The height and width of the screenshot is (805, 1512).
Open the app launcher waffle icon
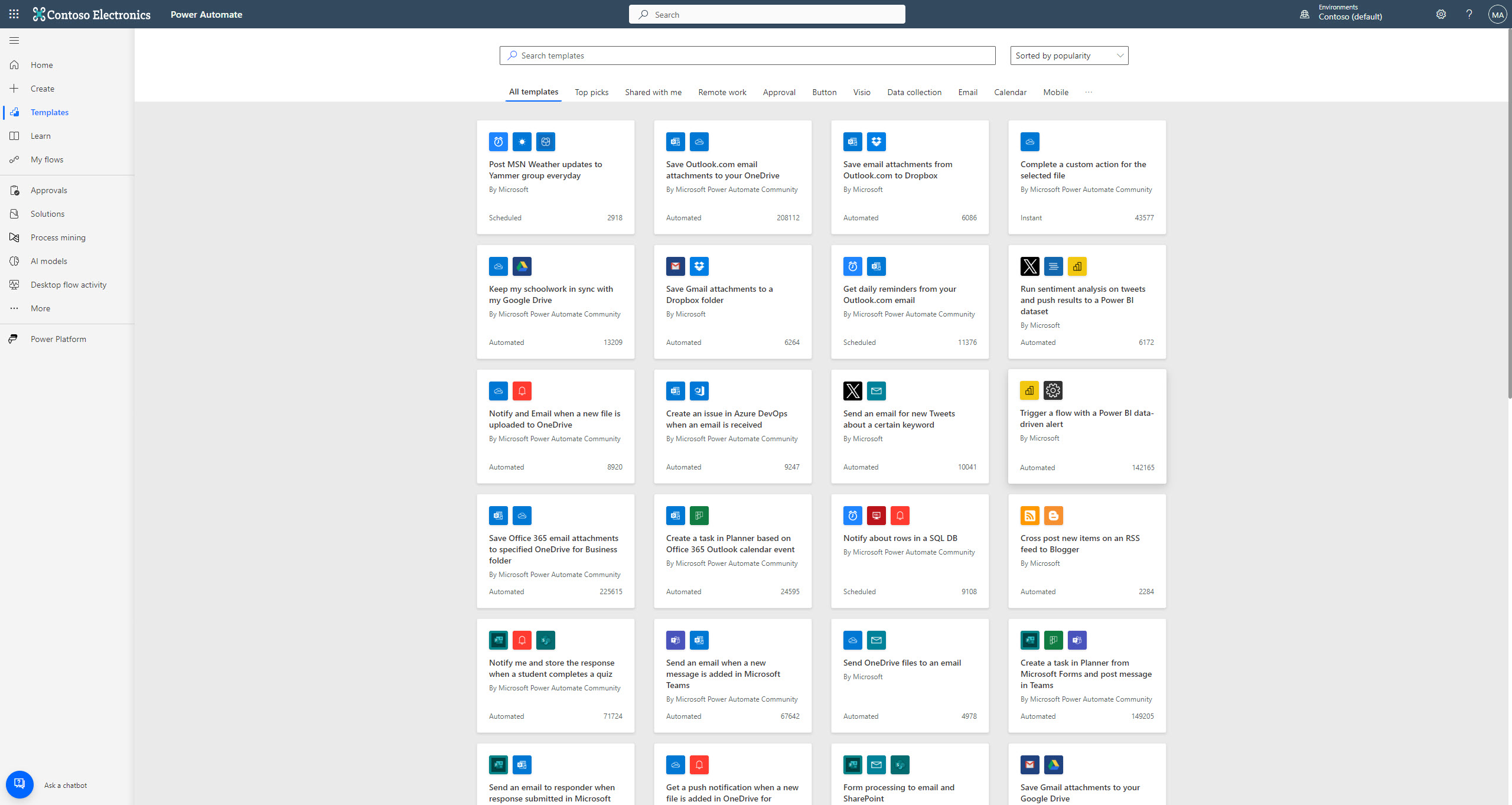click(x=14, y=14)
